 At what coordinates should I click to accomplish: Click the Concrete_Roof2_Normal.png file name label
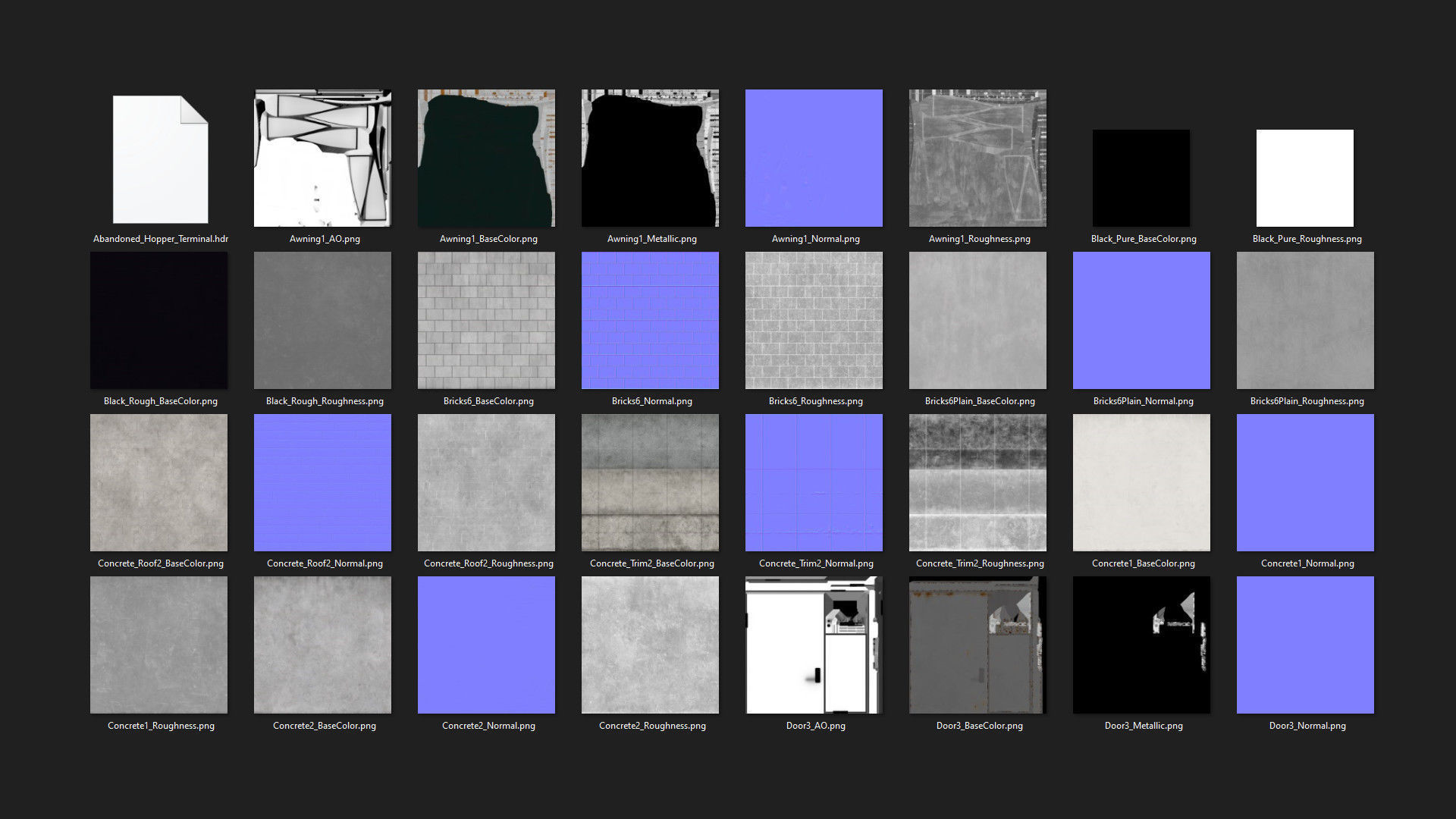[325, 563]
